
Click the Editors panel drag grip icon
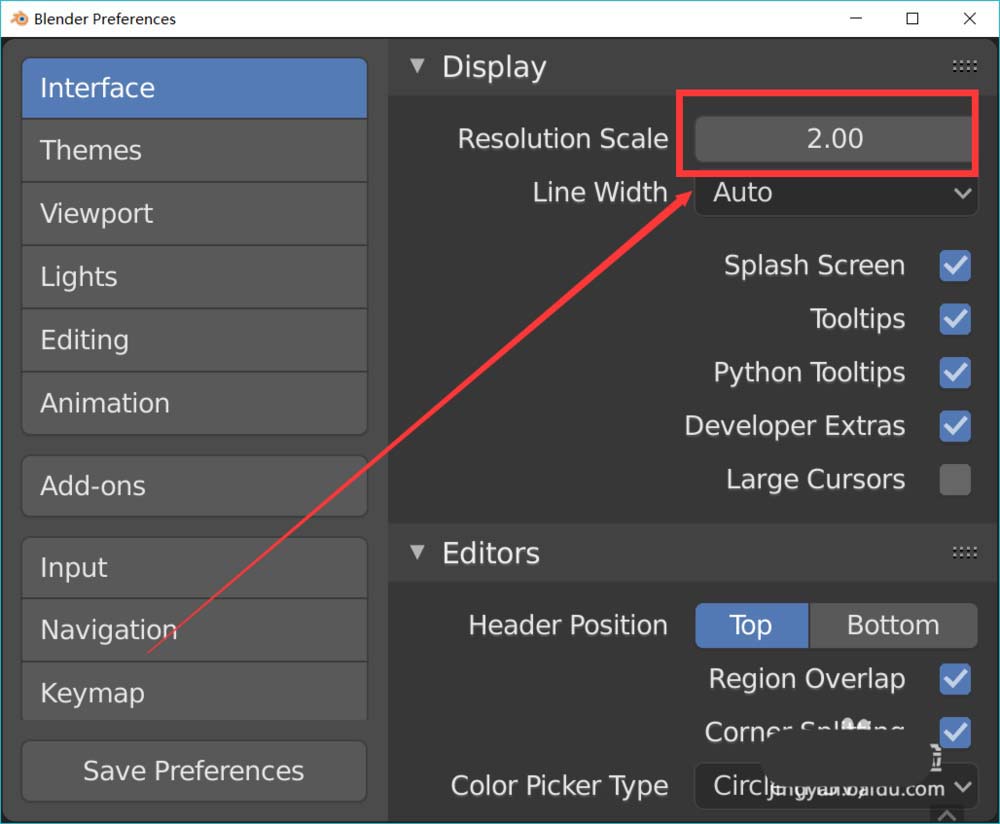point(964,552)
